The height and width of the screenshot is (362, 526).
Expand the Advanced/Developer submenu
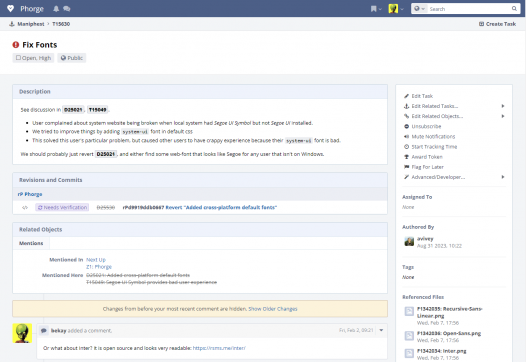click(455, 177)
